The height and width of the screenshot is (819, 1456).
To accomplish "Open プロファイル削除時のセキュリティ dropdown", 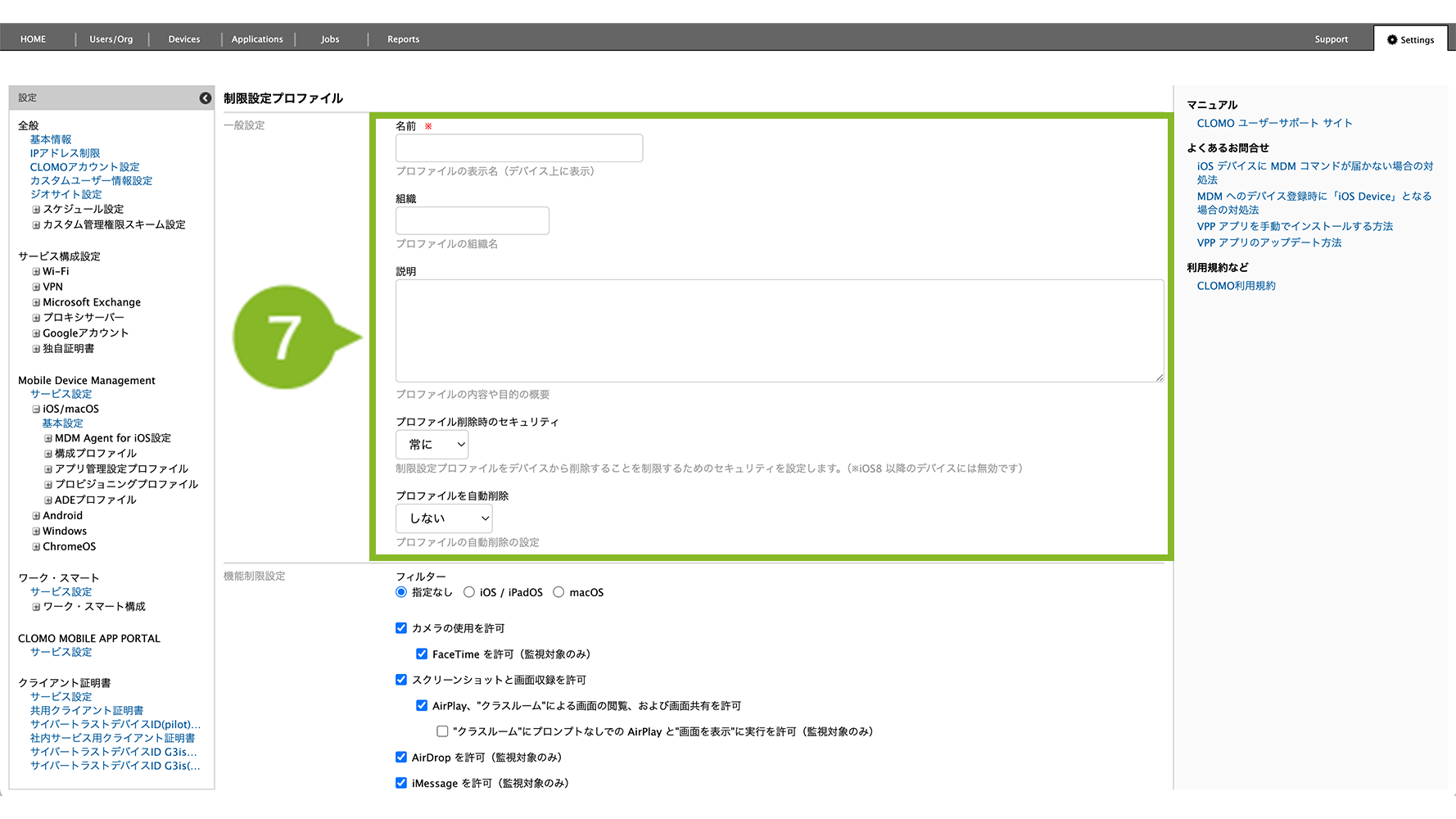I will (x=432, y=445).
